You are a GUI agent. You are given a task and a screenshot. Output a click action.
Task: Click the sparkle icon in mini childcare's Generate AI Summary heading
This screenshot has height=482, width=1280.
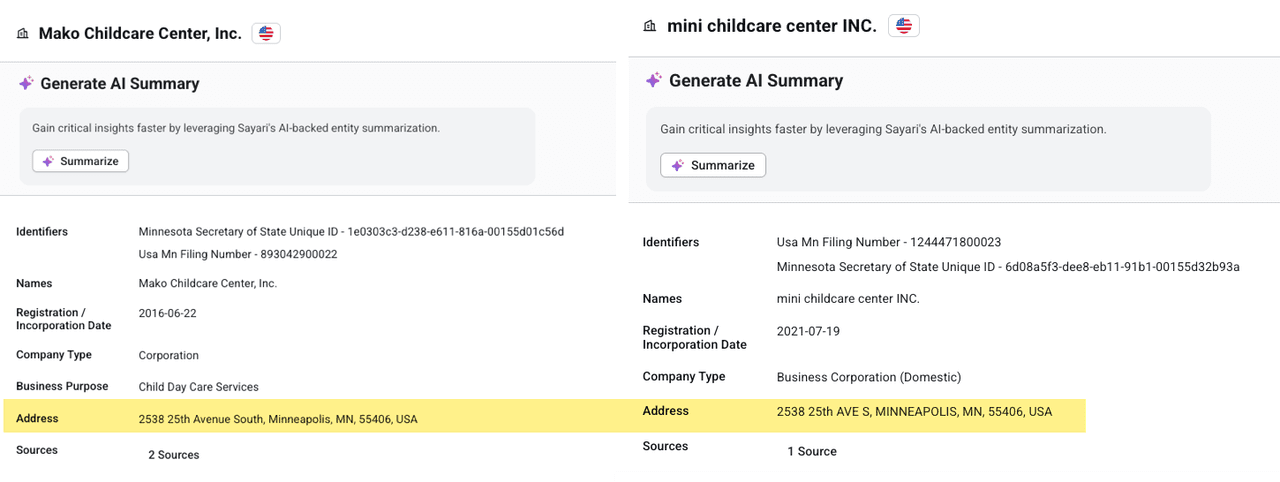pyautogui.click(x=653, y=80)
